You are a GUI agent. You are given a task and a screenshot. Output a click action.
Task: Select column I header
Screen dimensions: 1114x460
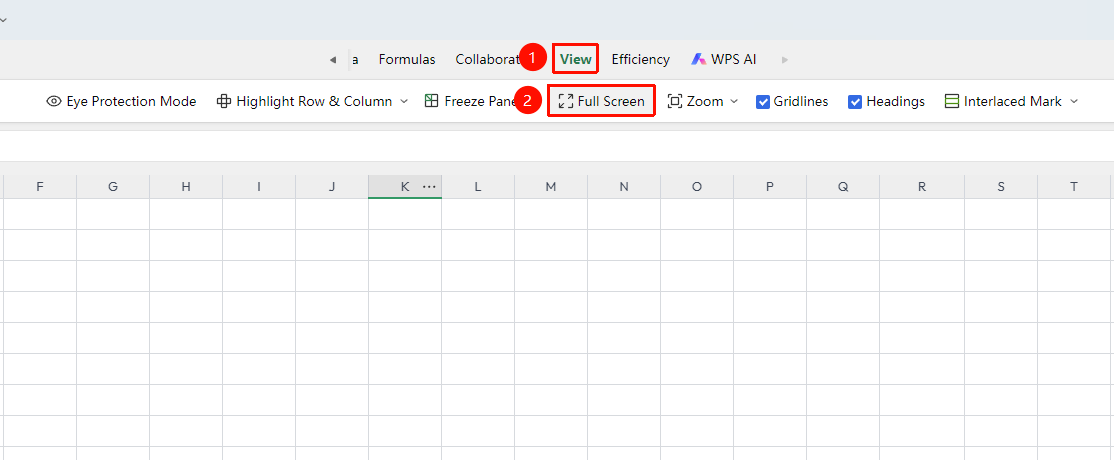[259, 187]
